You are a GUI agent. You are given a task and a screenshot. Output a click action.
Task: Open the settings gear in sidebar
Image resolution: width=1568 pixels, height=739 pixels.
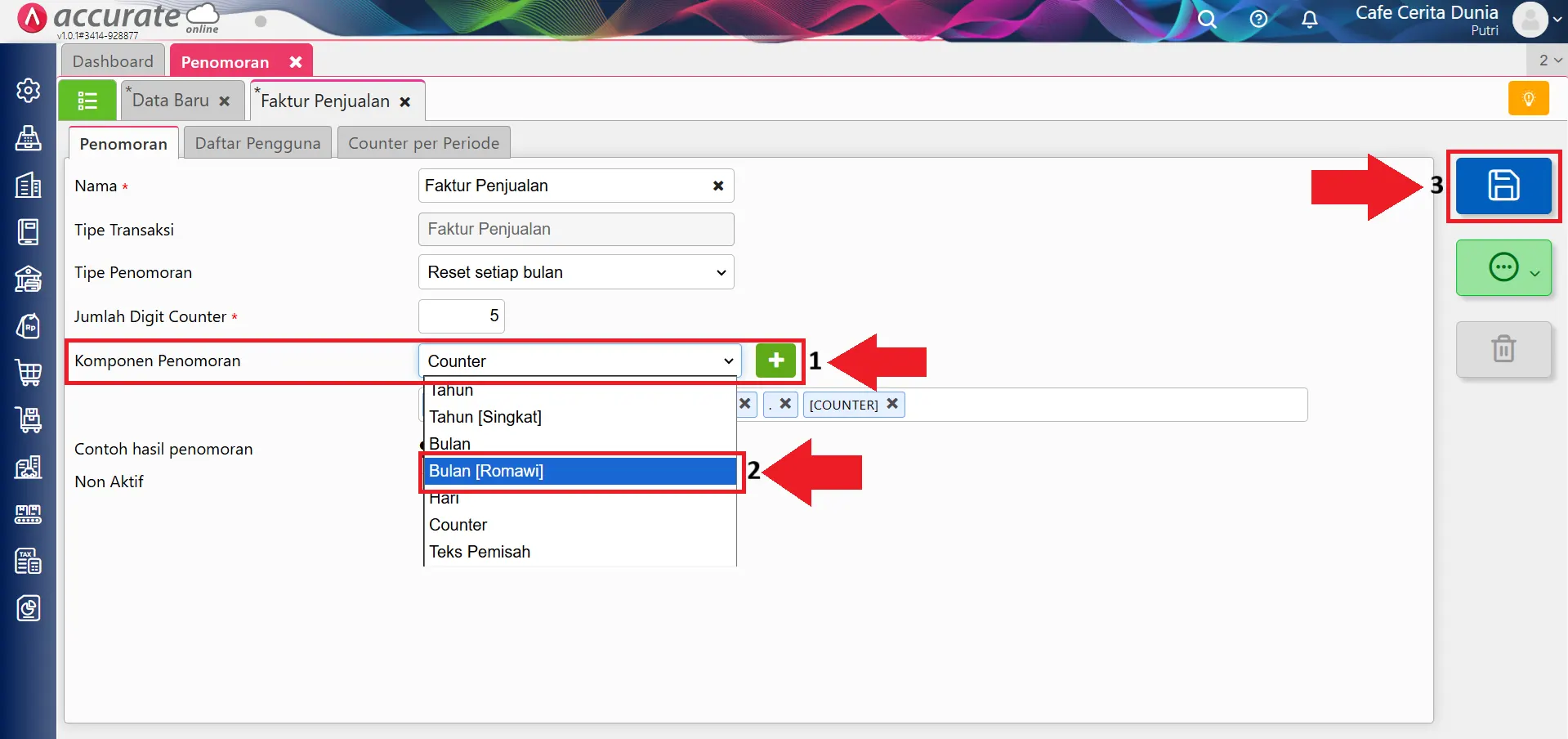coord(29,90)
